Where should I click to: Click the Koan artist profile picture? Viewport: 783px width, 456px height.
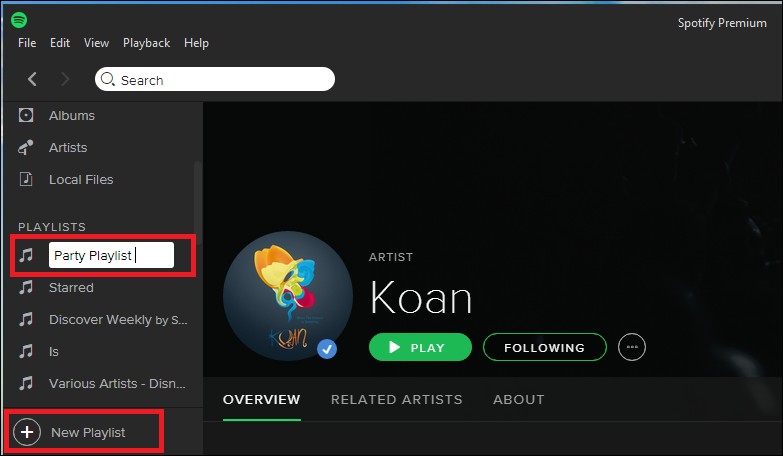click(x=288, y=296)
